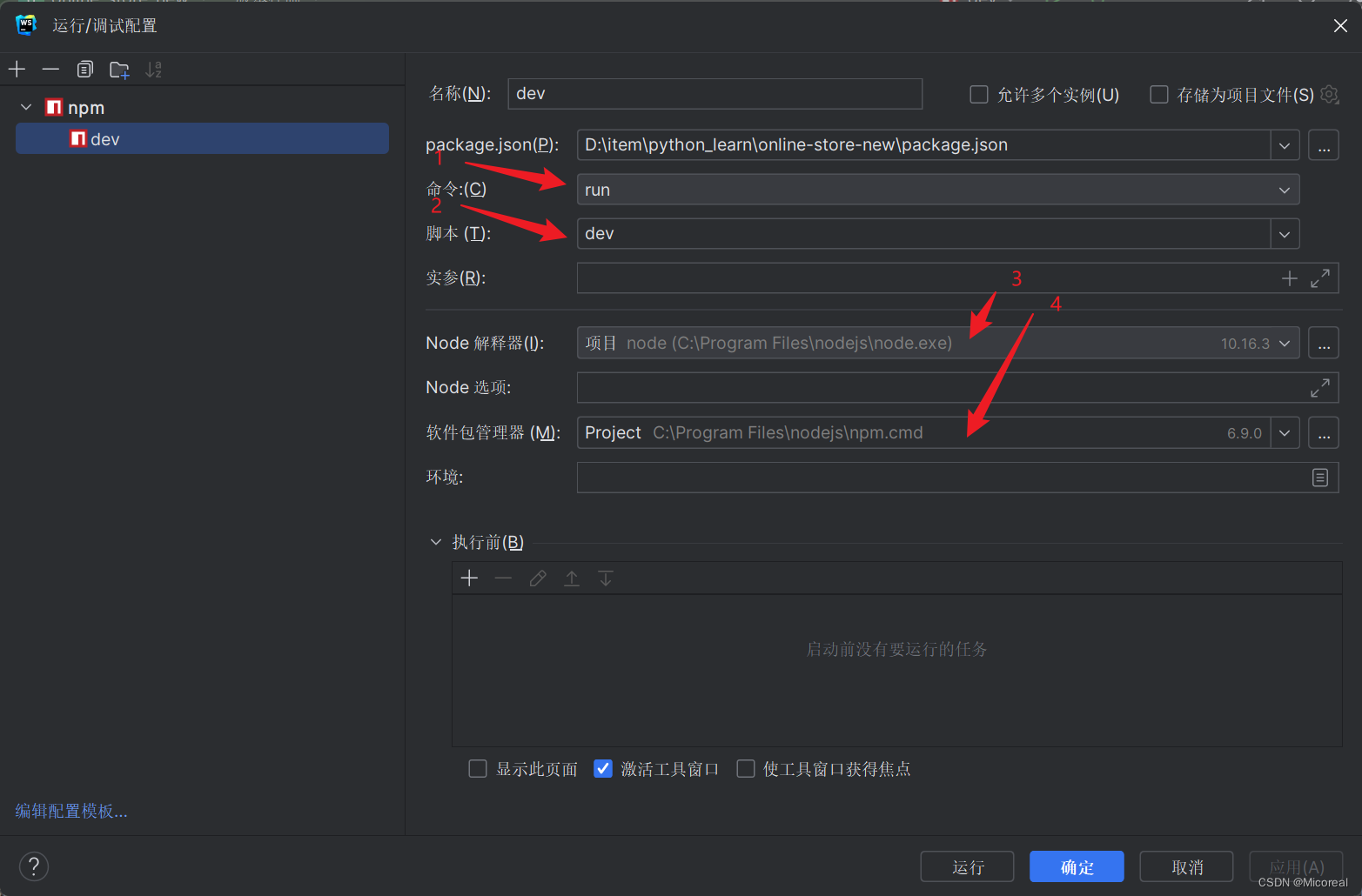Viewport: 1362px width, 896px height.
Task: Click the 取消 button
Action: coord(1187,867)
